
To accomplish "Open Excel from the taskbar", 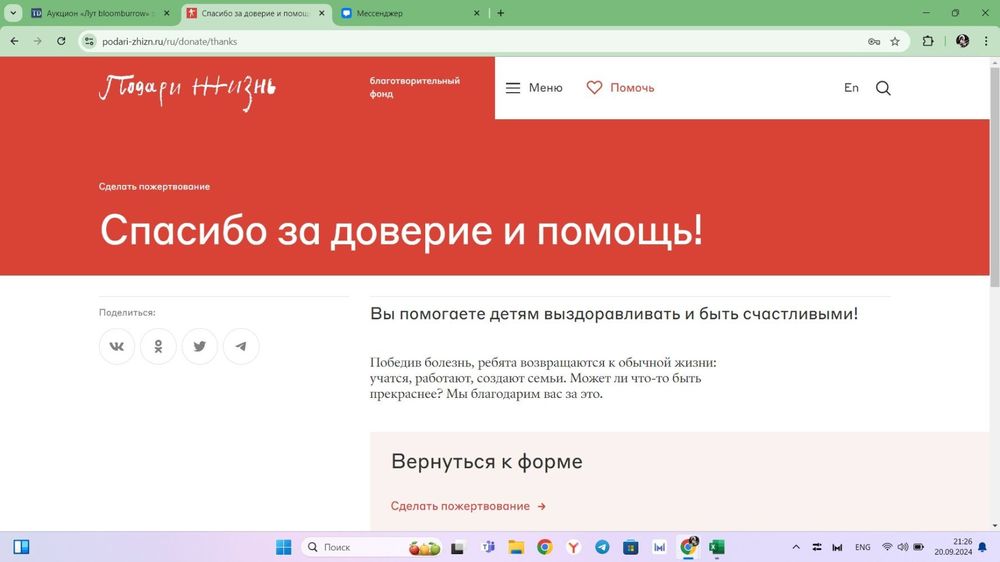I will point(717,547).
